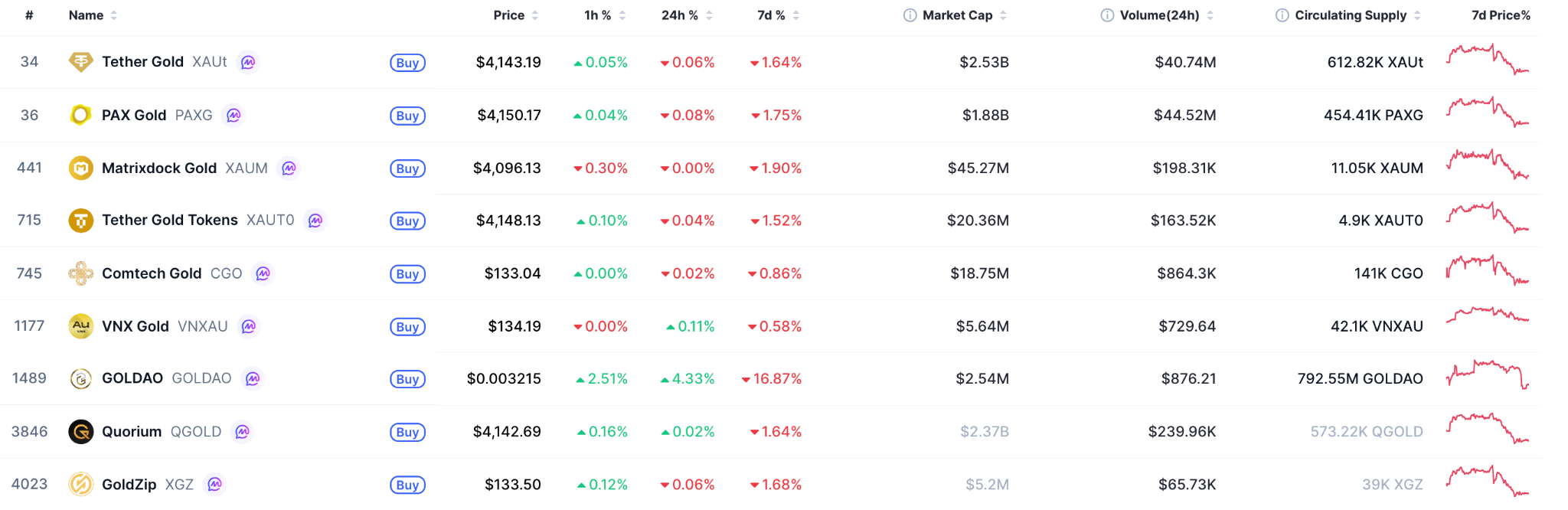The height and width of the screenshot is (510, 1568).
Task: Open the VNX Gold coin logo
Action: (x=80, y=326)
